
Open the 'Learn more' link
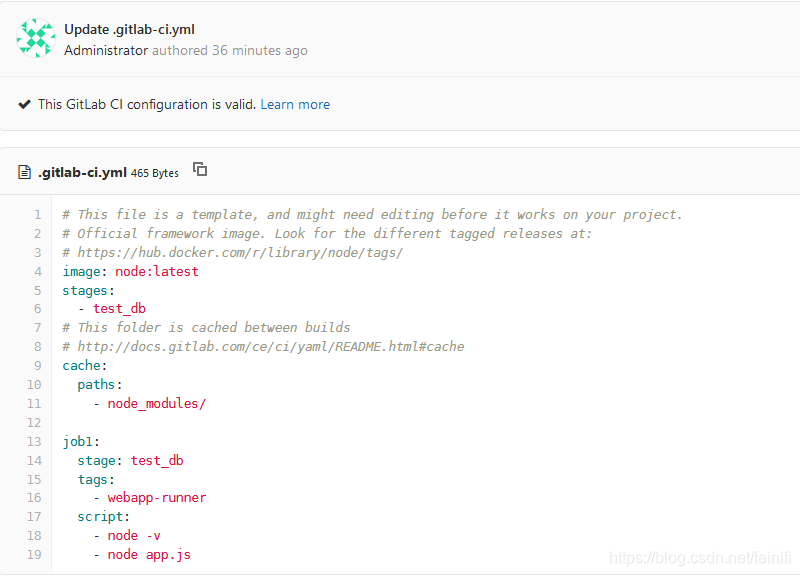(x=295, y=105)
